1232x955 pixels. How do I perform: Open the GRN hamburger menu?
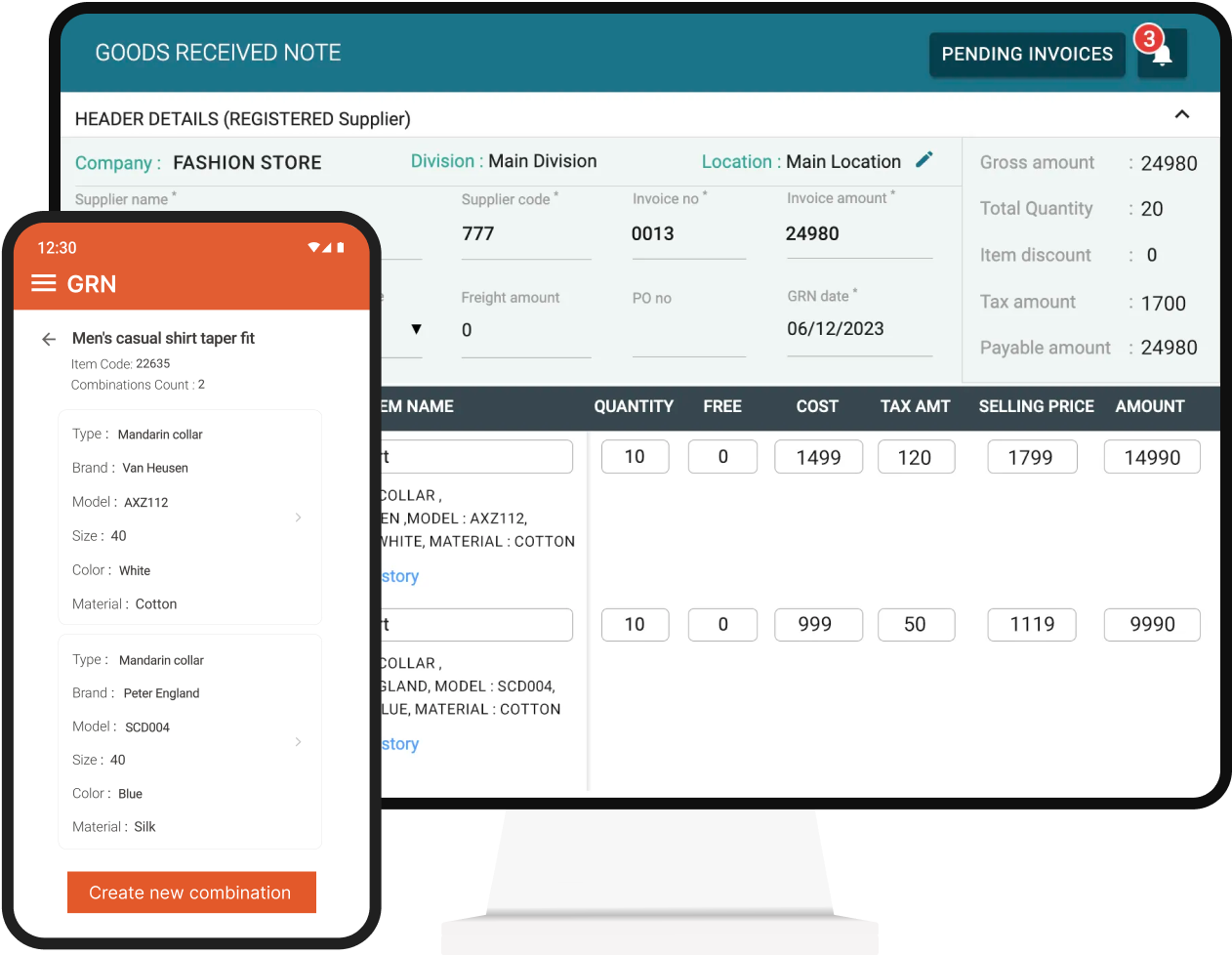pos(43,284)
